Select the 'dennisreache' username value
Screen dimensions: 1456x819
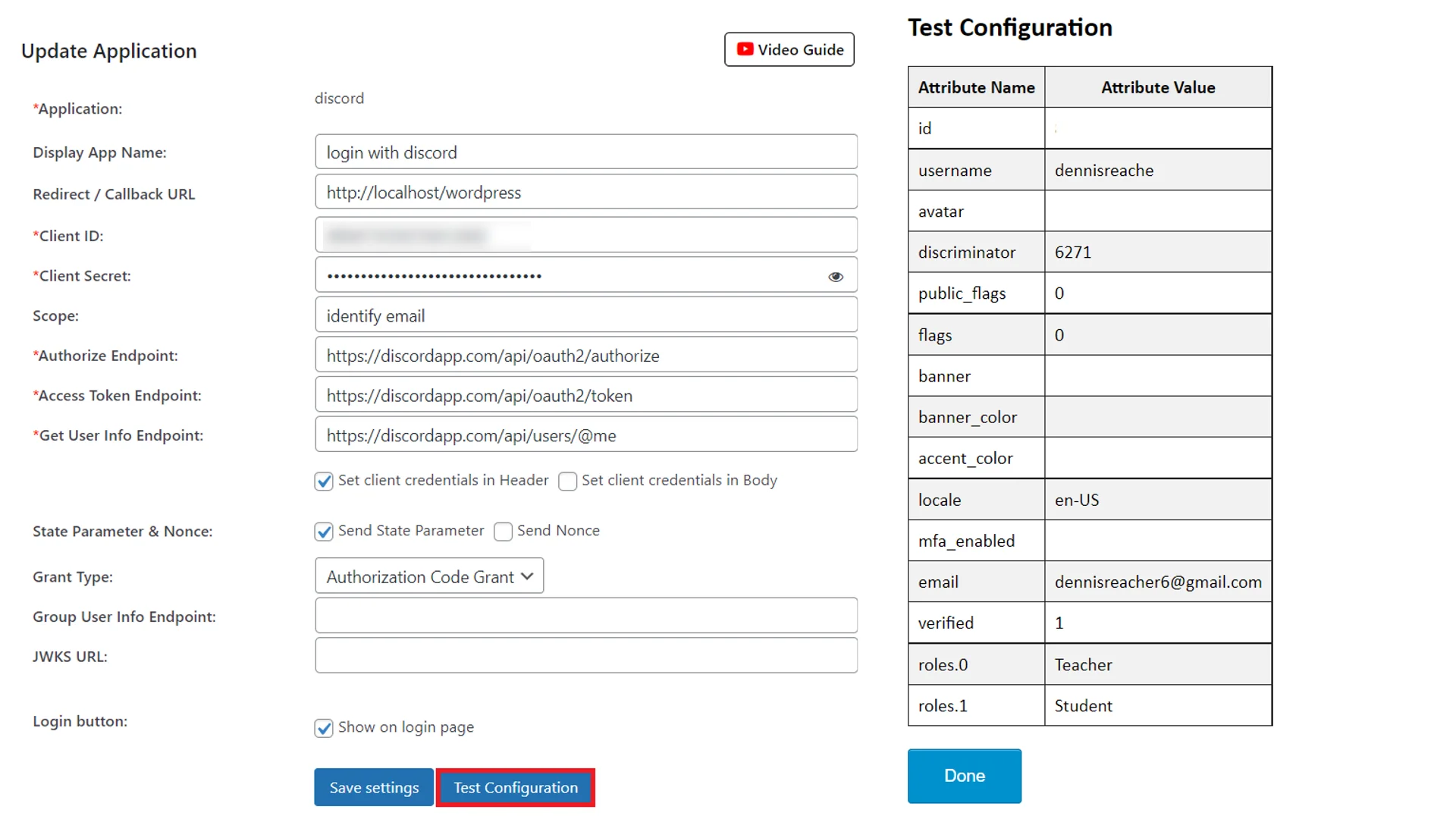coord(1104,171)
